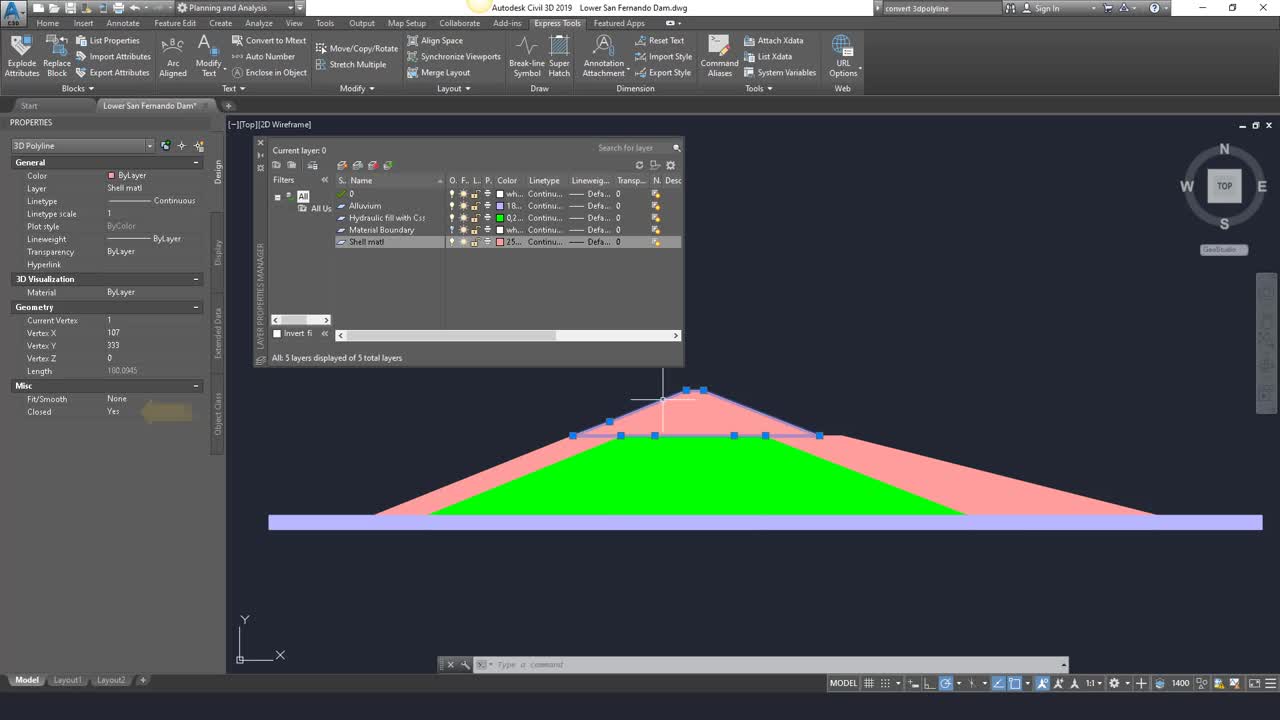
Task: Click Convert to Mtext button
Action: [268, 41]
